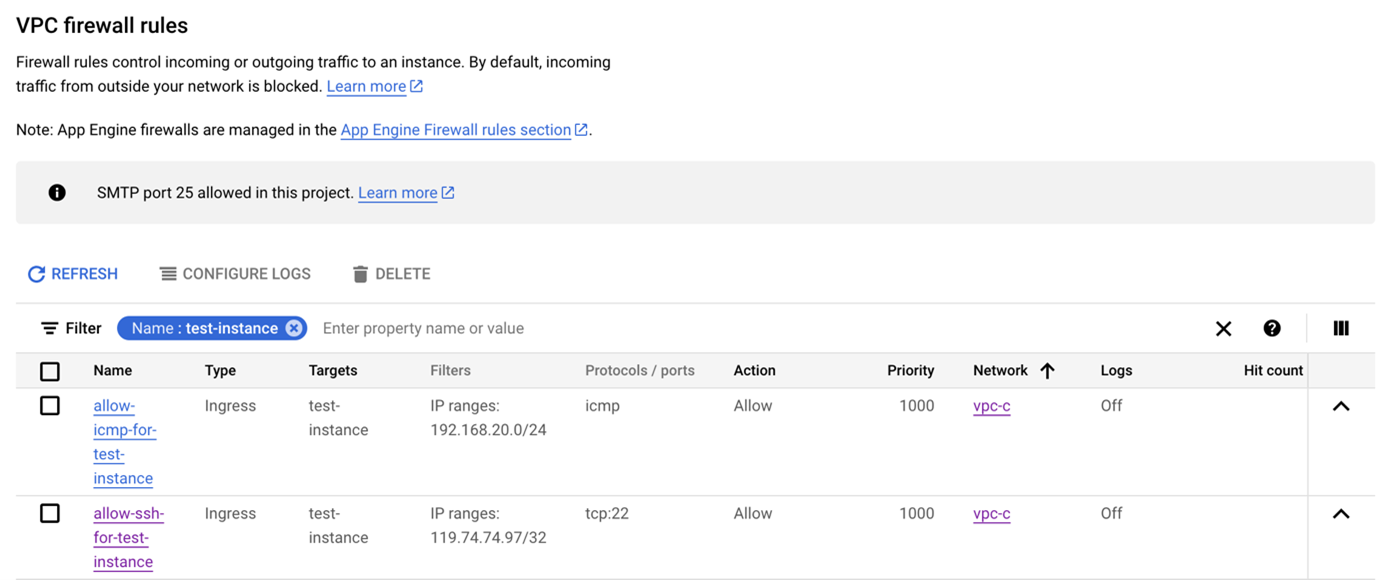Open the App Engine Firewall rules section link
This screenshot has width=1379, height=580.
pos(456,130)
